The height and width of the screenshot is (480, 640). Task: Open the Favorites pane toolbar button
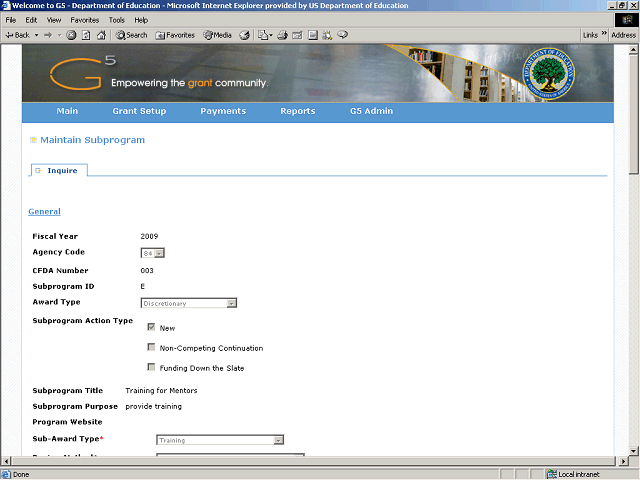coord(175,35)
